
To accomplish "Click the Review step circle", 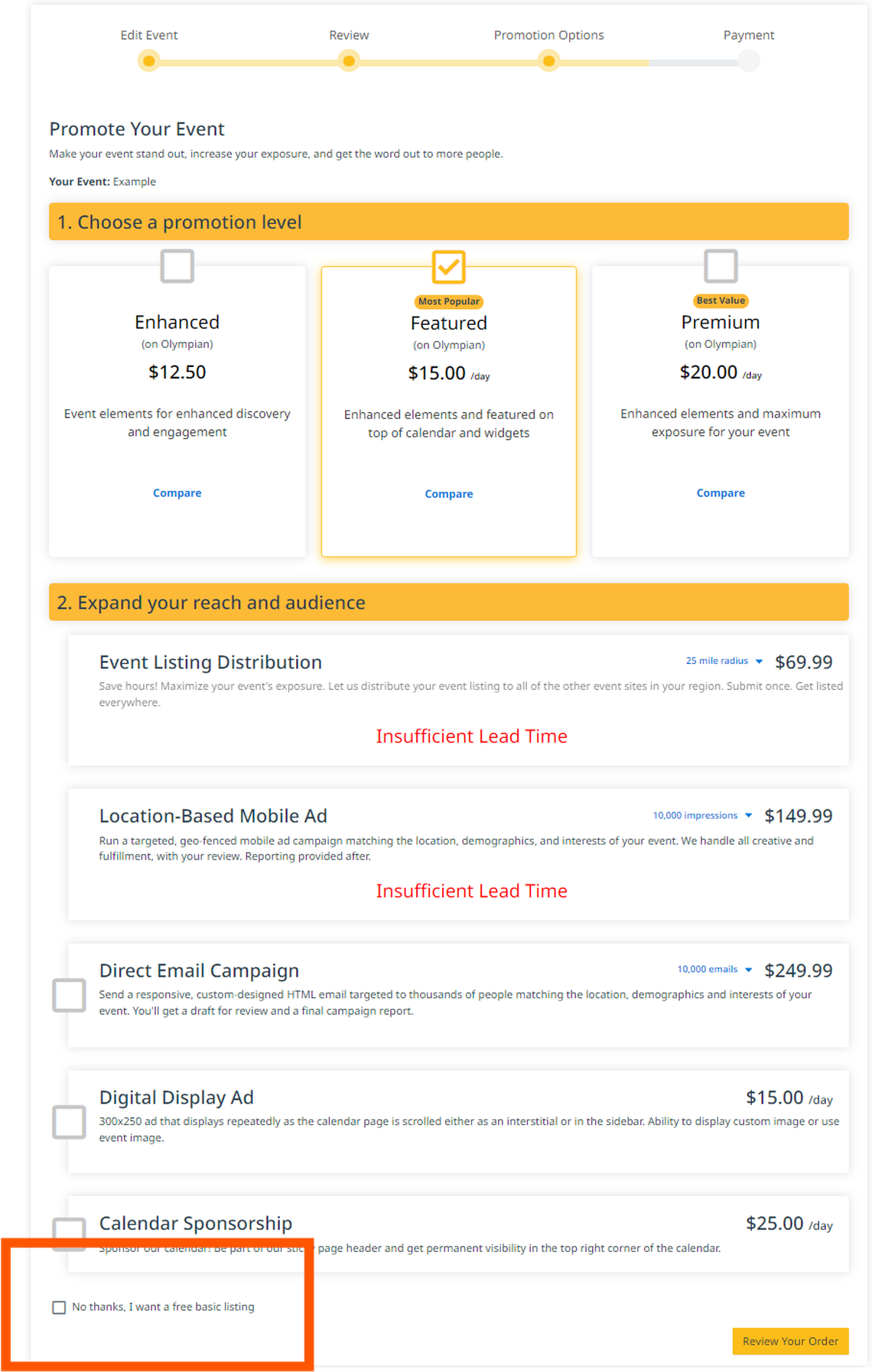I will tap(349, 61).
